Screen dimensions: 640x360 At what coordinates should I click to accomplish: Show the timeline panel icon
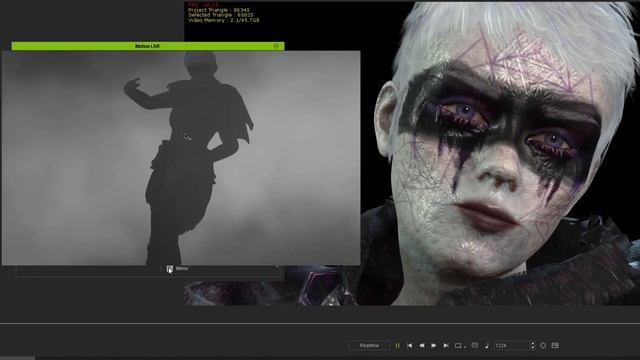555,345
